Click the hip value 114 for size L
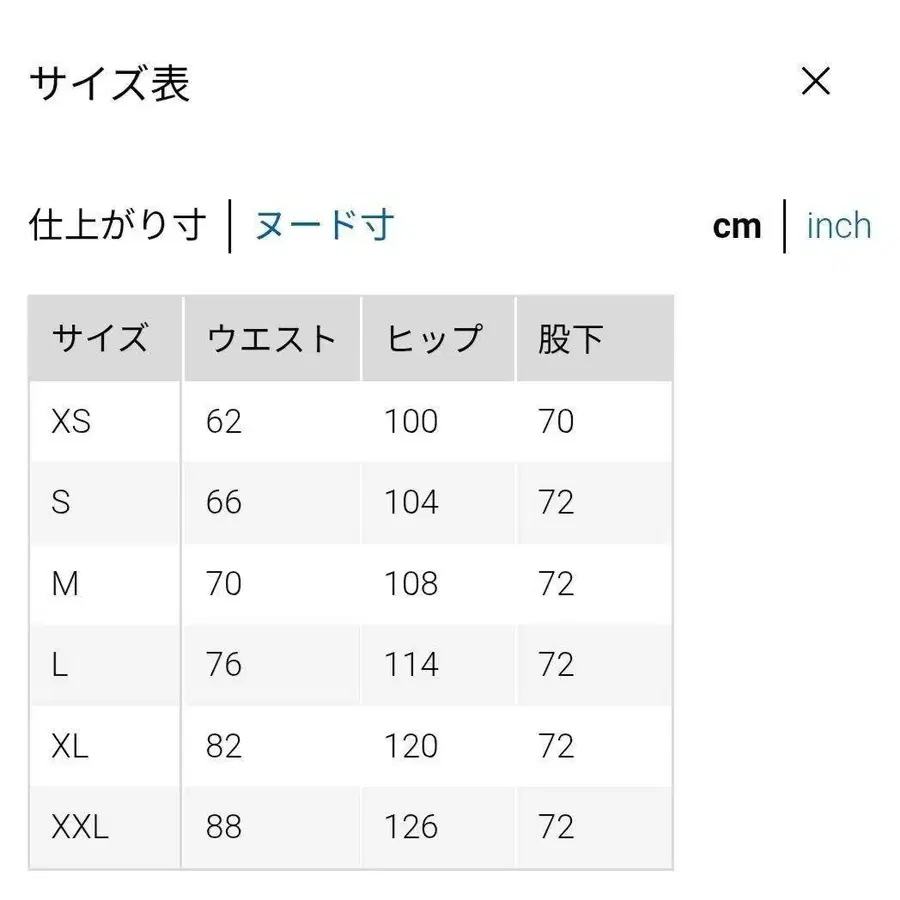 [410, 665]
